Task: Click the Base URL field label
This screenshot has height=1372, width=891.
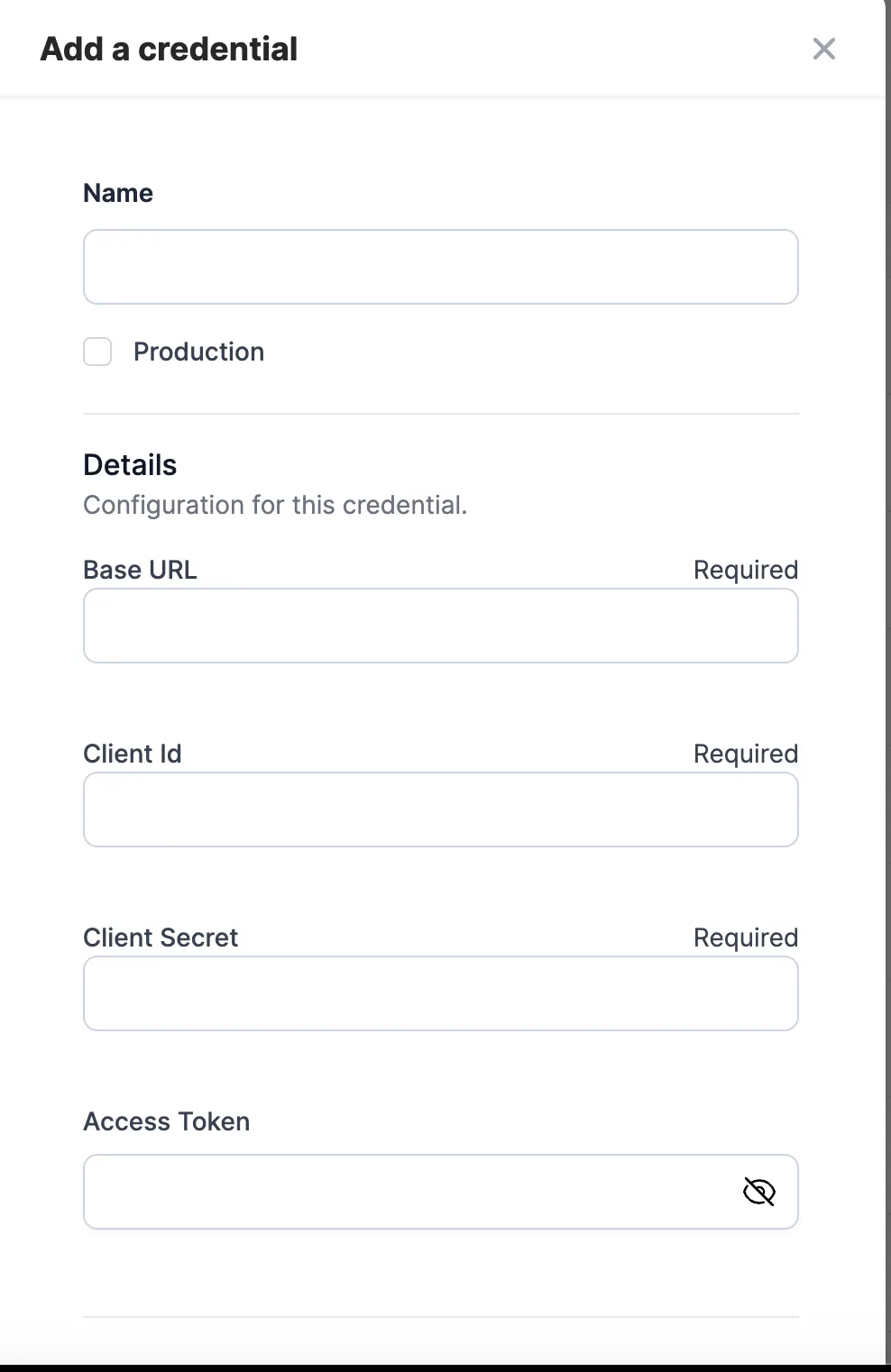Action: point(140,570)
